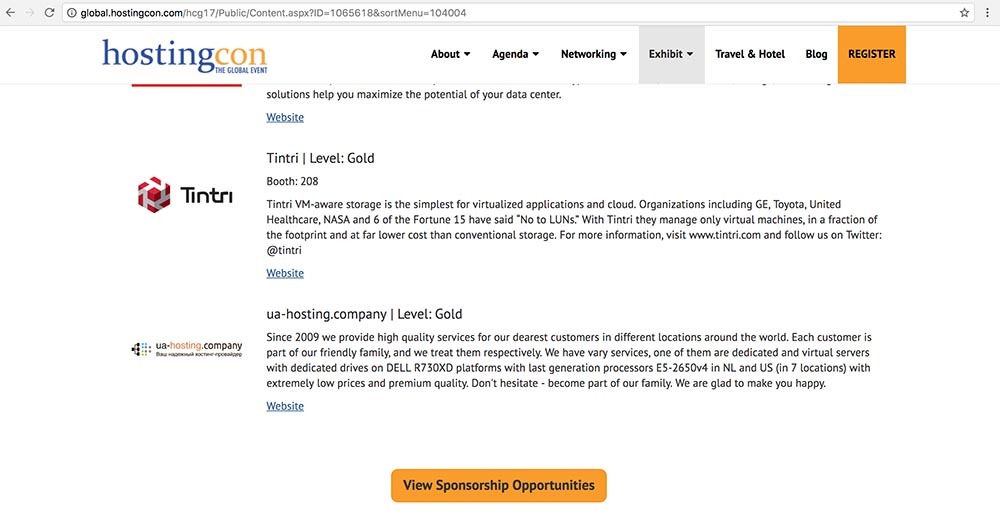Open the Chrome three-dot menu
Image resolution: width=1000 pixels, height=517 pixels.
click(x=987, y=13)
